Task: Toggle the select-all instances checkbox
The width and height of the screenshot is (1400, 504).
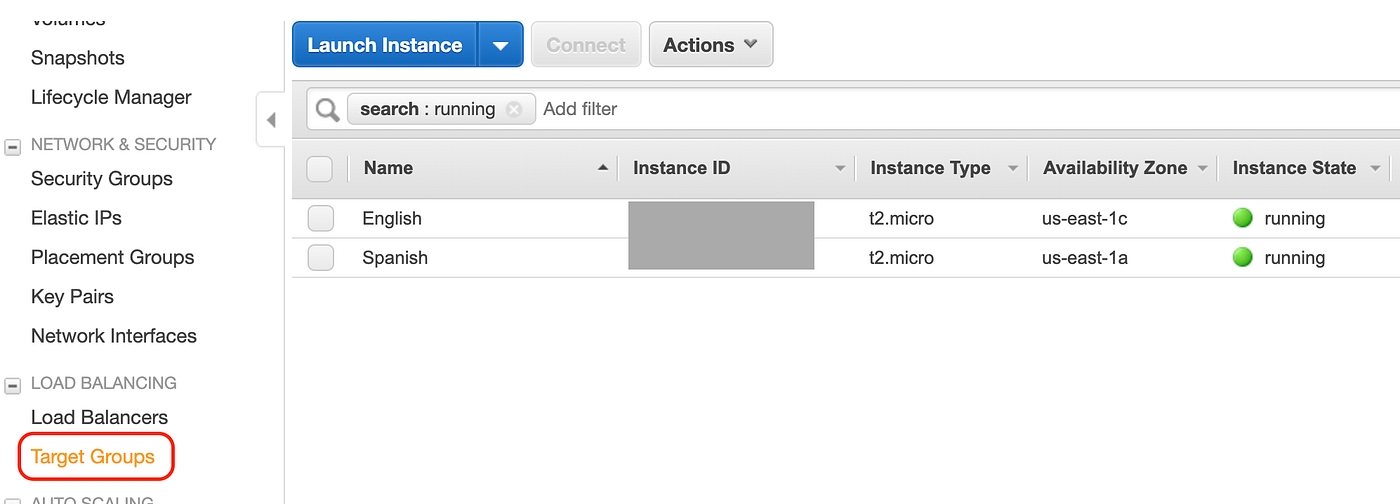Action: (x=320, y=168)
